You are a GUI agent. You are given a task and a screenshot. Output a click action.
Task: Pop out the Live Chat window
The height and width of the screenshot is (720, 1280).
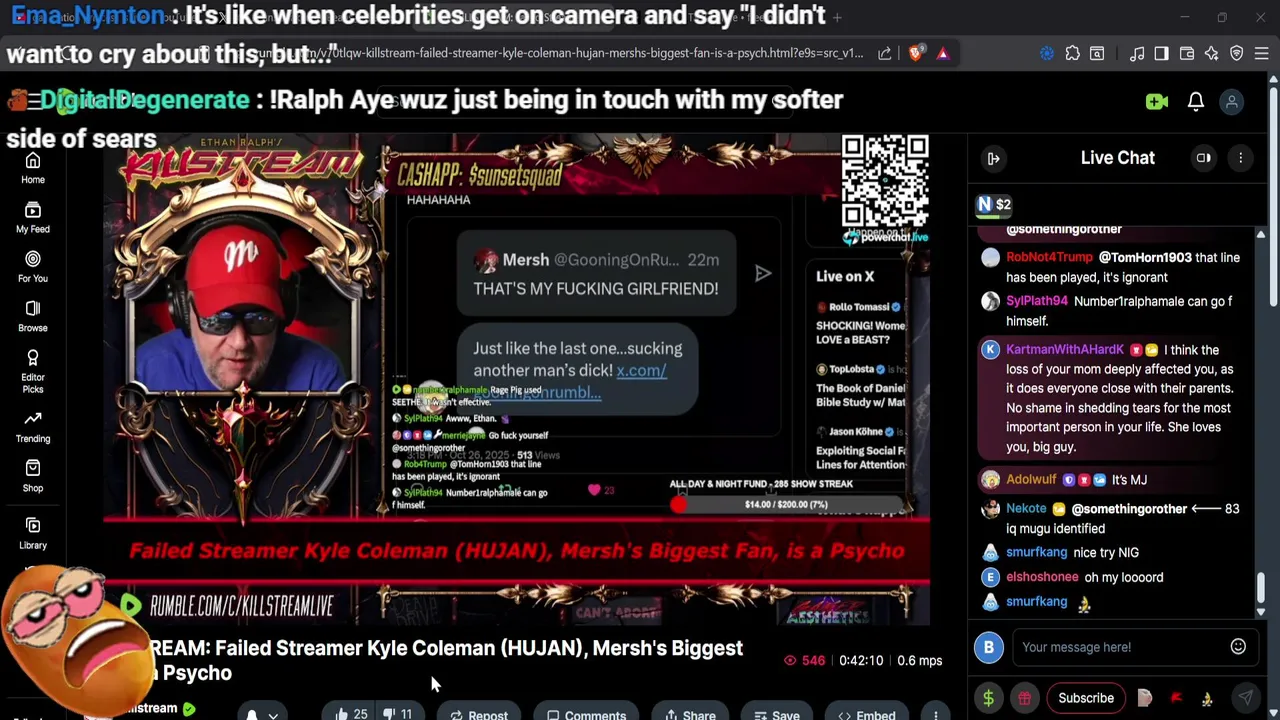[x=1204, y=158]
